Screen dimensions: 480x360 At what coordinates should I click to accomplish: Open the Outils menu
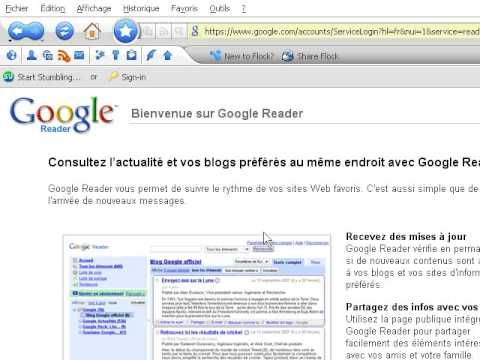point(220,8)
